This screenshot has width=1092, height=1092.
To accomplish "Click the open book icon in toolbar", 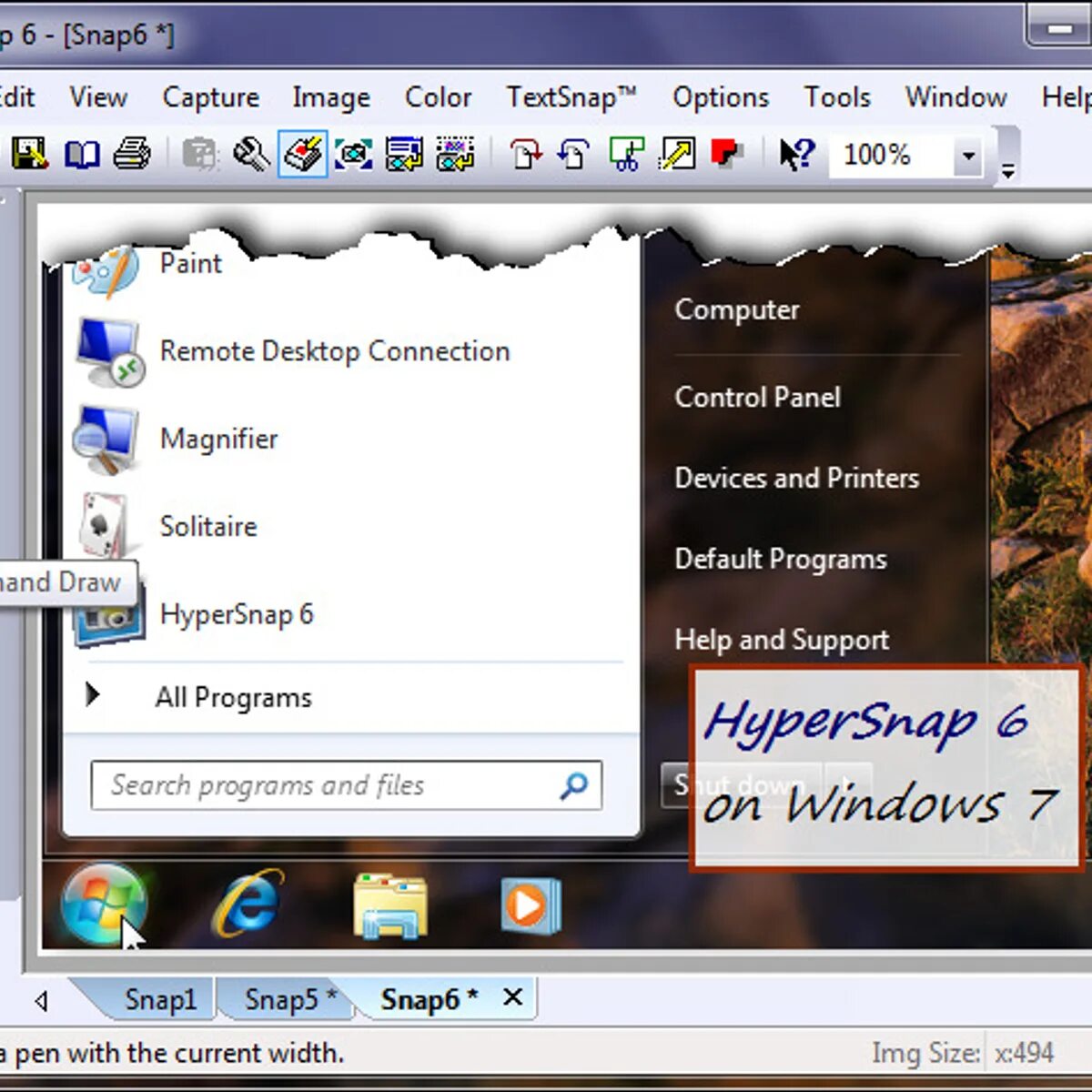I will click(82, 155).
